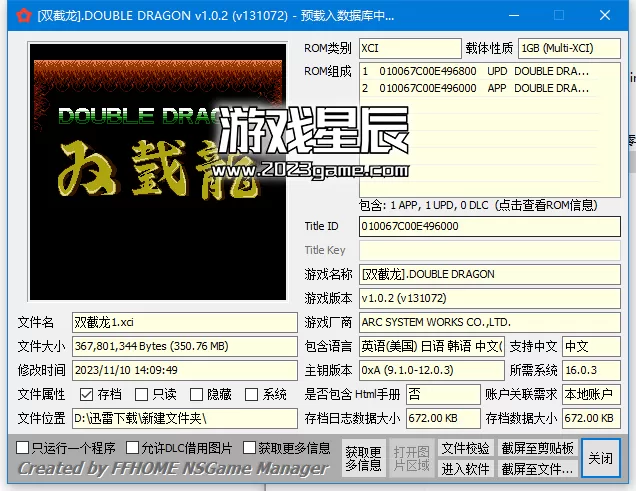The width and height of the screenshot is (636, 491).
Task: Click the app icon in the title bar
Action: (22, 15)
